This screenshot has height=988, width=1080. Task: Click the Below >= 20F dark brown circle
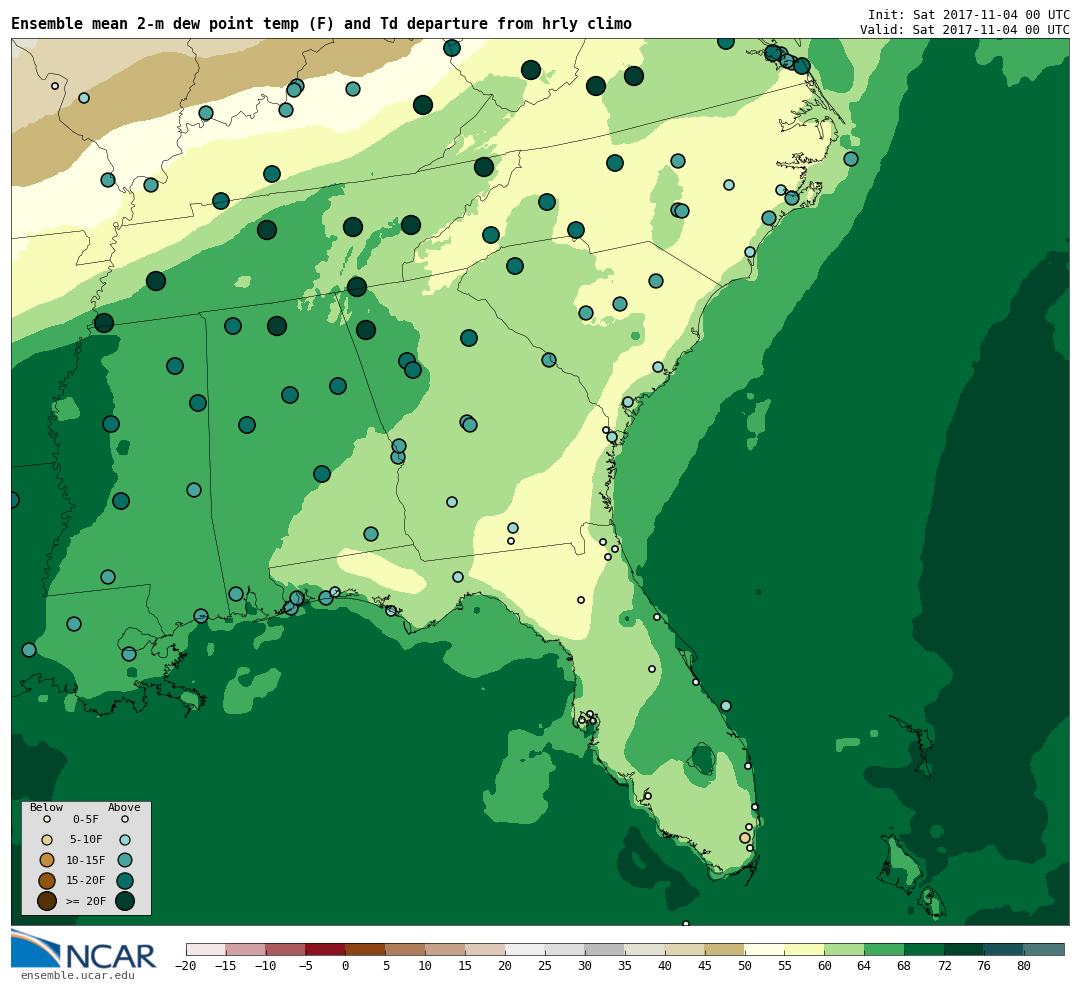(x=47, y=901)
